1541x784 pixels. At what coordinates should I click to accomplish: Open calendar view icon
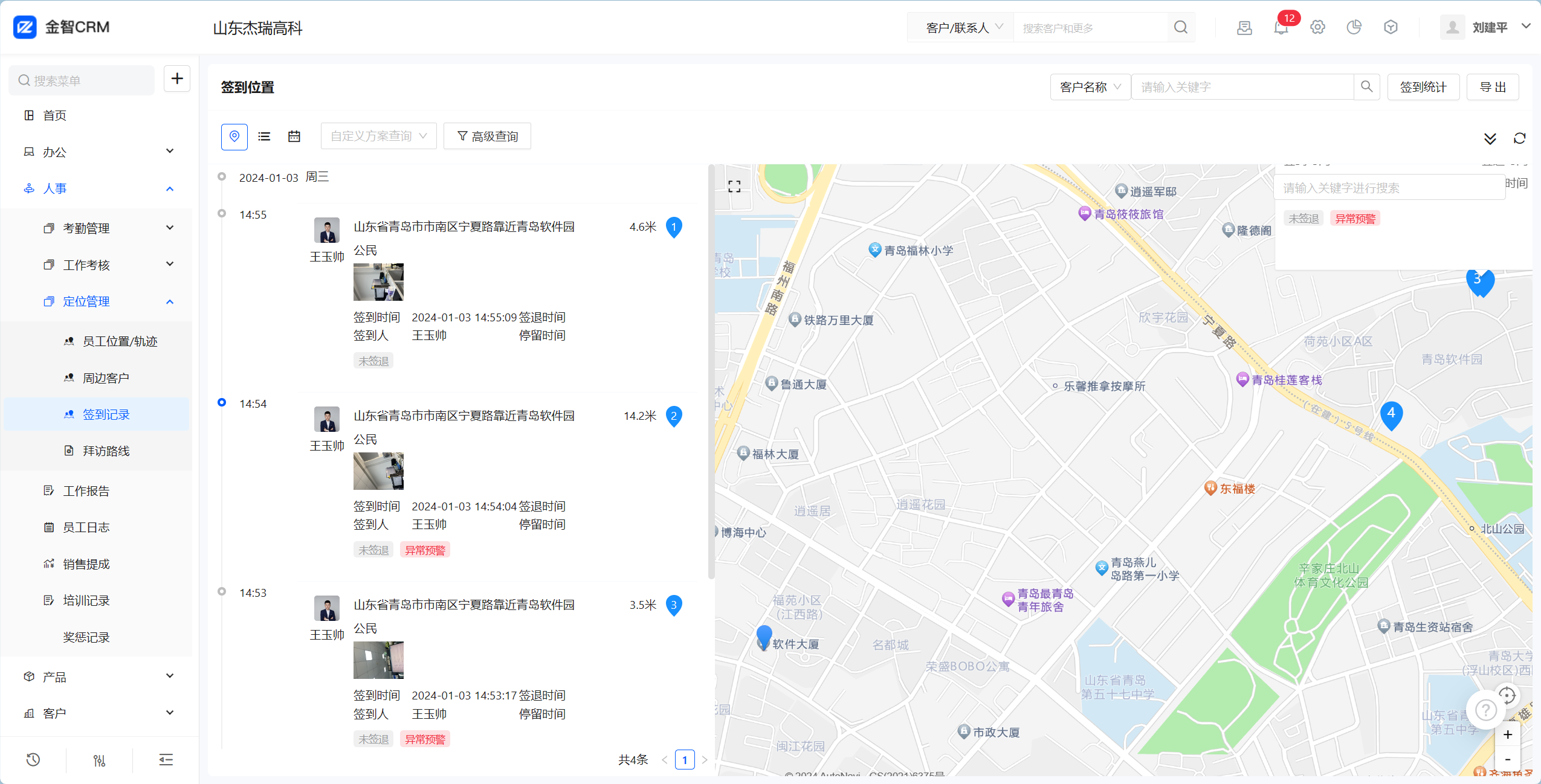294,137
